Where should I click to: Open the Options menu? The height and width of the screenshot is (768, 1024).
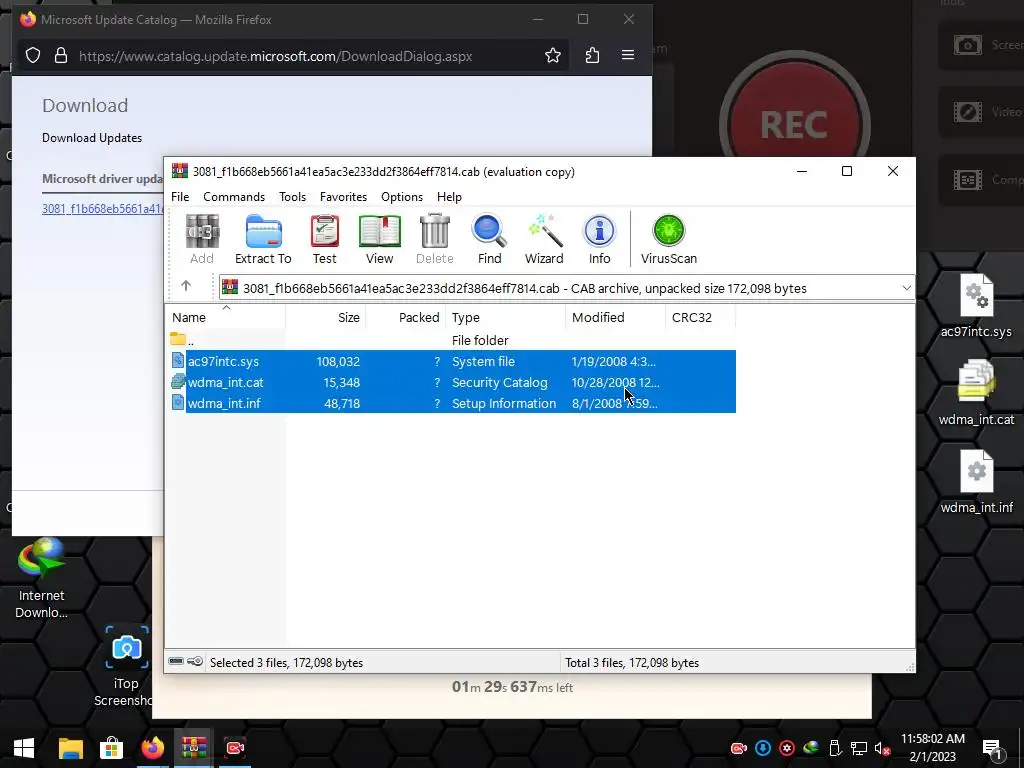pyautogui.click(x=402, y=197)
